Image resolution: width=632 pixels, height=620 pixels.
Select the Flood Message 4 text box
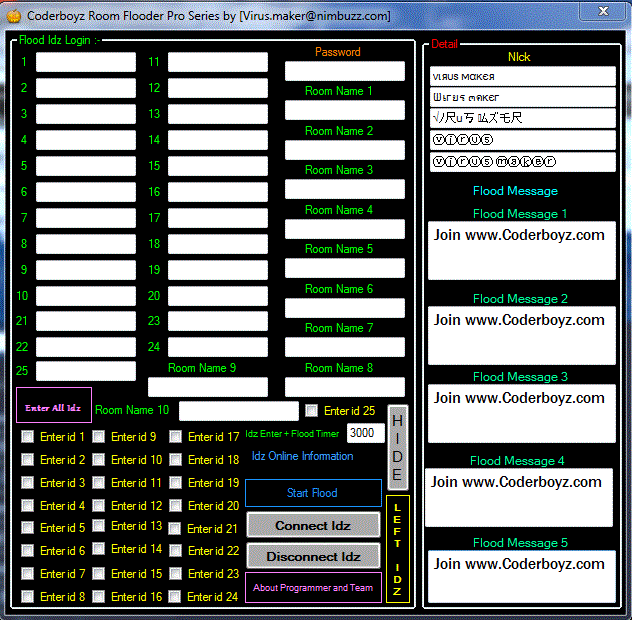pos(519,497)
